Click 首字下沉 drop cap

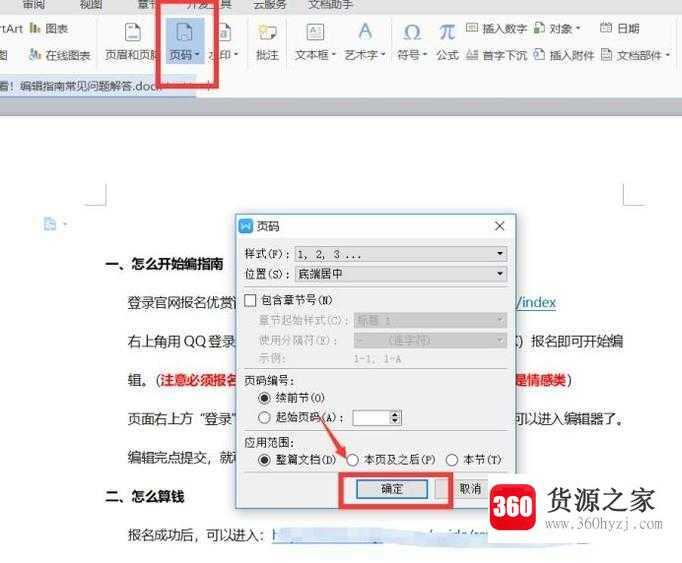click(496, 55)
